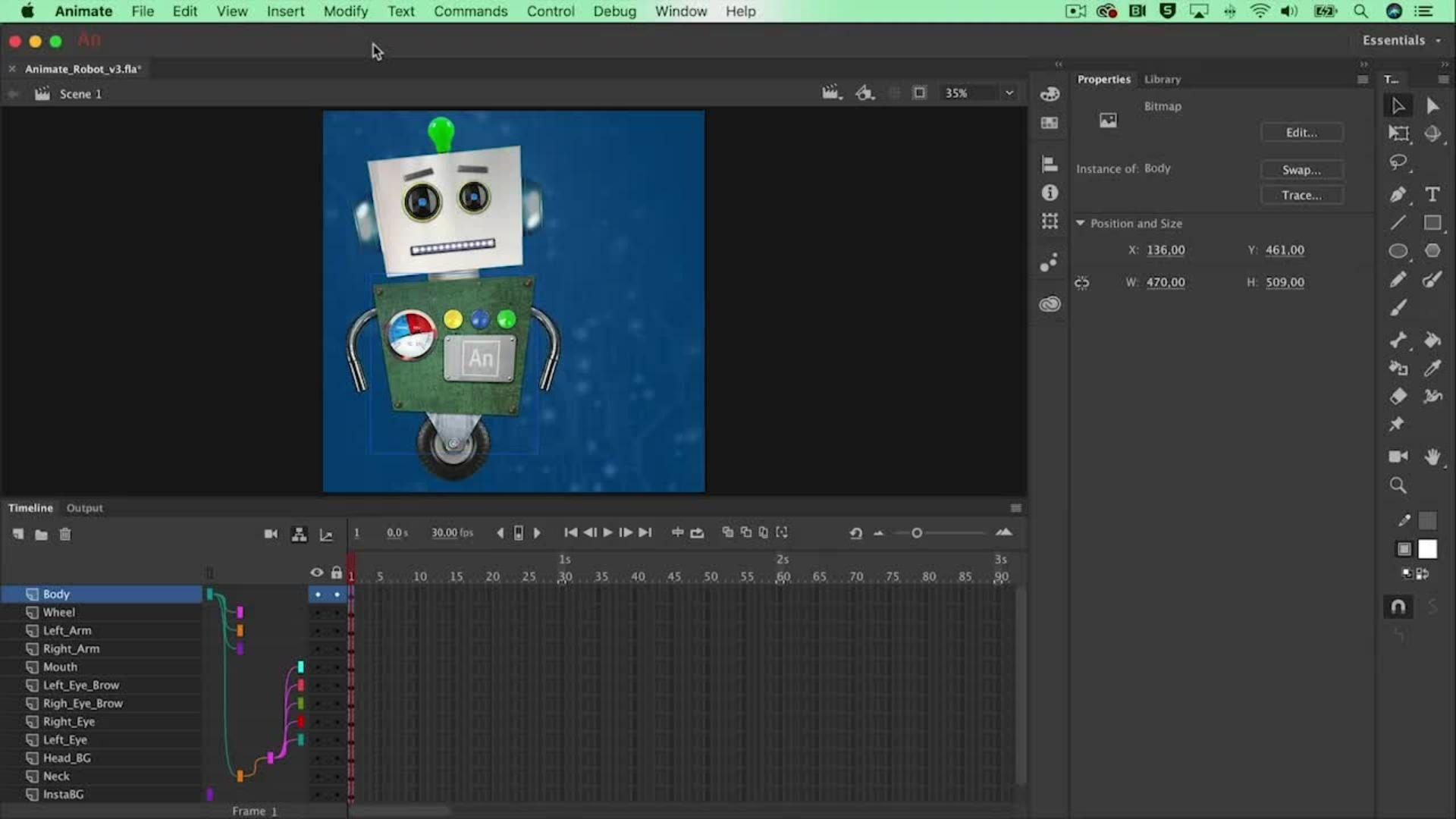Select the Selection tool

click(1398, 106)
